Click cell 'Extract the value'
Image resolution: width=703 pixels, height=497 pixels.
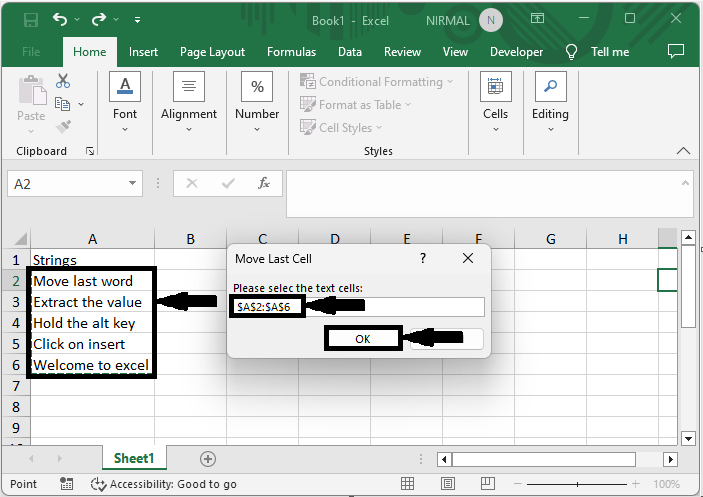pos(93,302)
